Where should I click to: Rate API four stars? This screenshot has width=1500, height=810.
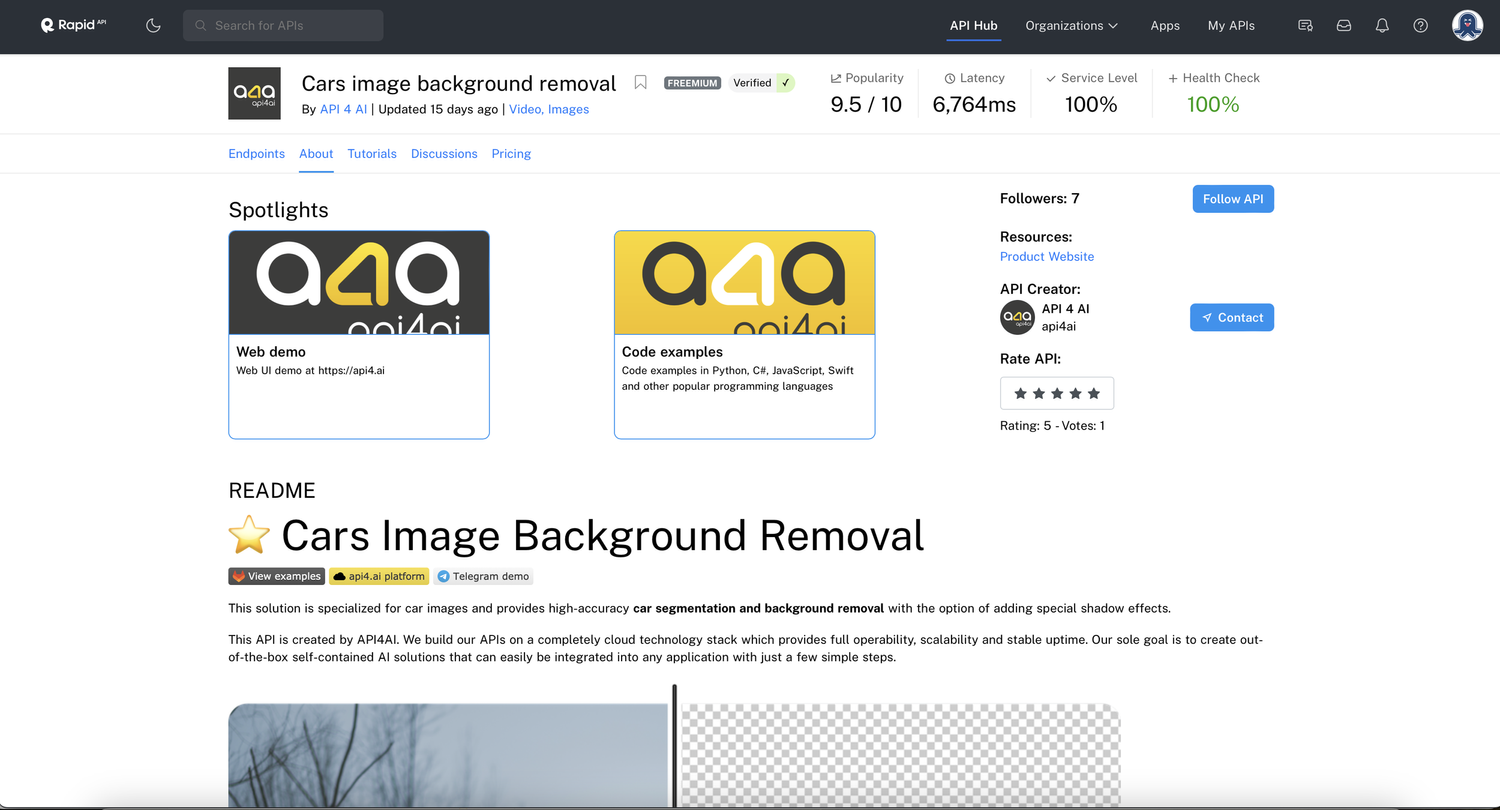1076,393
